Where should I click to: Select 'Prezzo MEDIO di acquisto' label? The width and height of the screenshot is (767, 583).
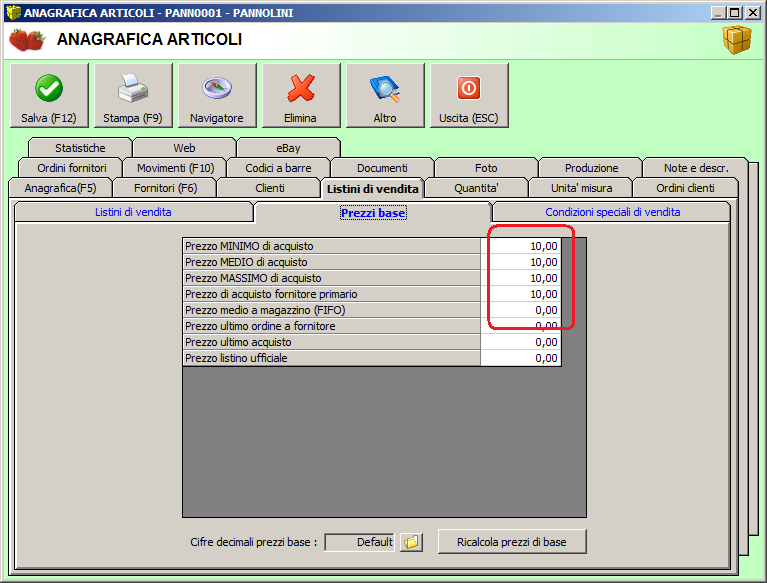(331, 262)
